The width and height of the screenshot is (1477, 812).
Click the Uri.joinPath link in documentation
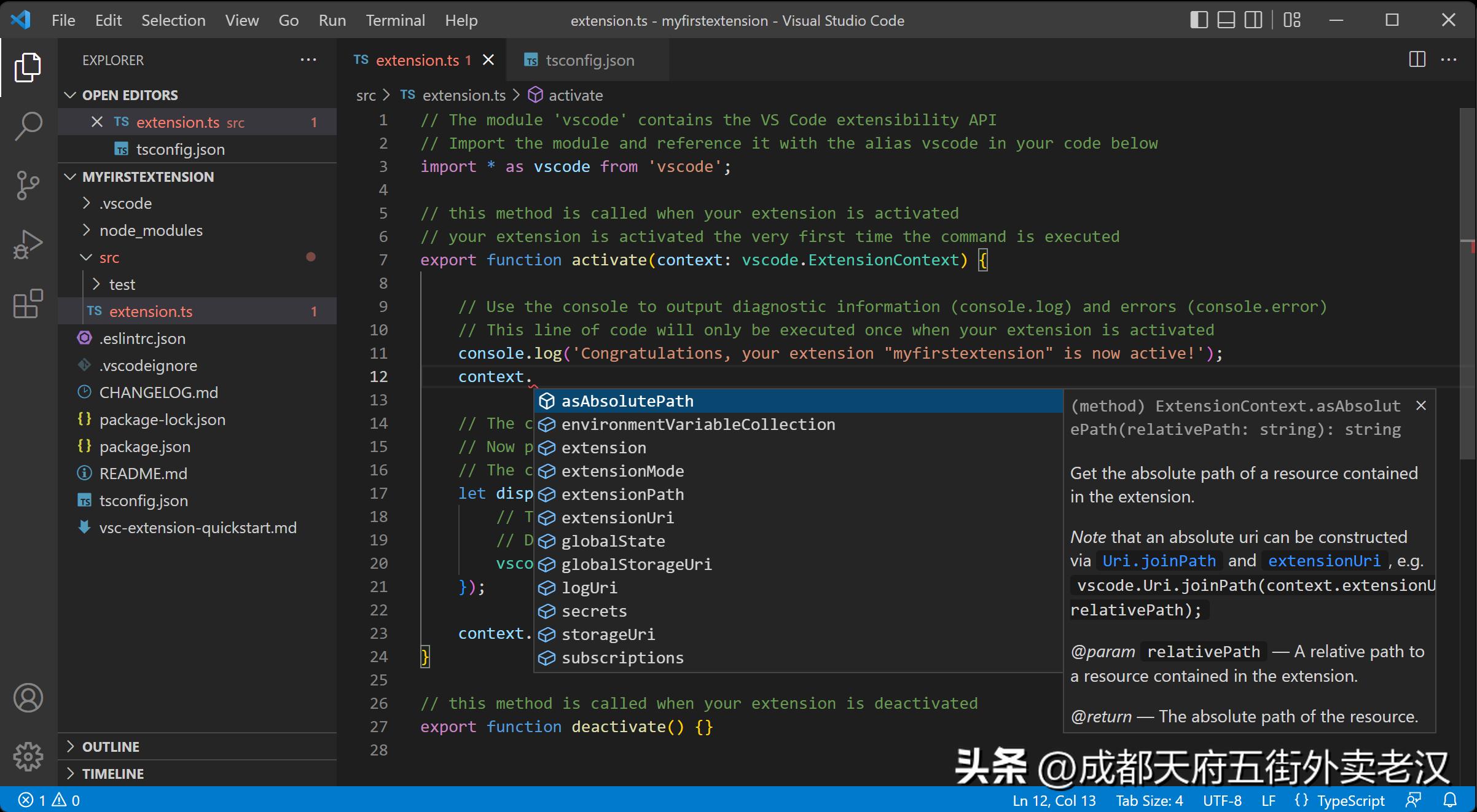point(1159,561)
